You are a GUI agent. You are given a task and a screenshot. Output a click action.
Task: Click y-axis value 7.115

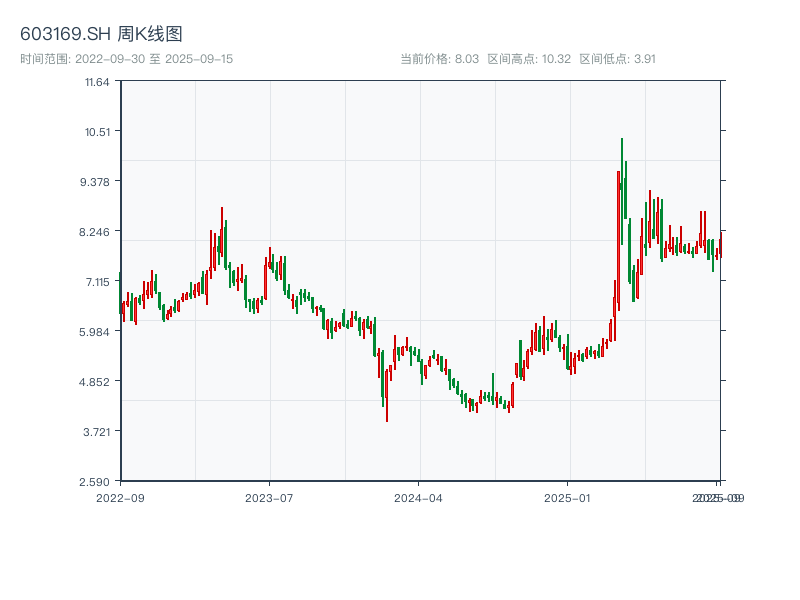point(97,282)
